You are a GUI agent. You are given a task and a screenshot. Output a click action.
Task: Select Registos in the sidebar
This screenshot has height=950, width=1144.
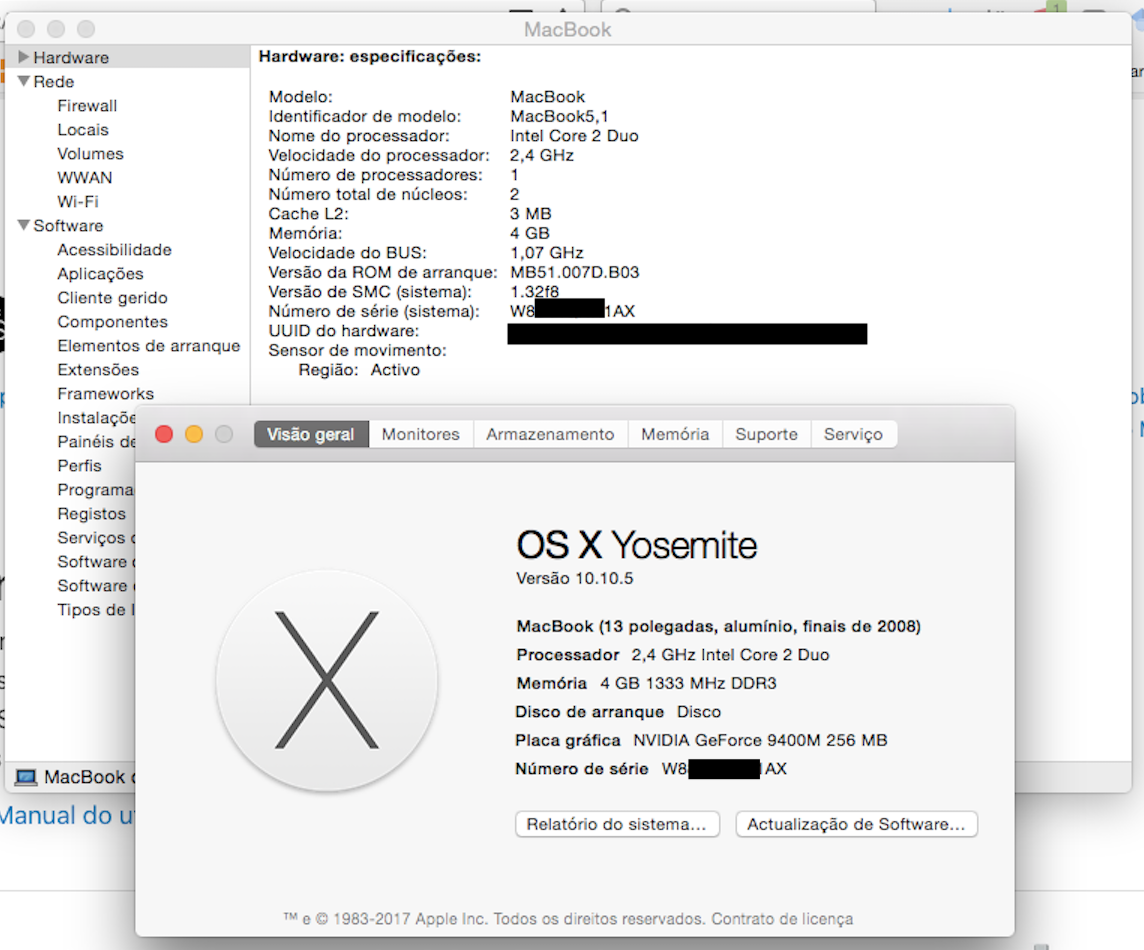tap(92, 514)
